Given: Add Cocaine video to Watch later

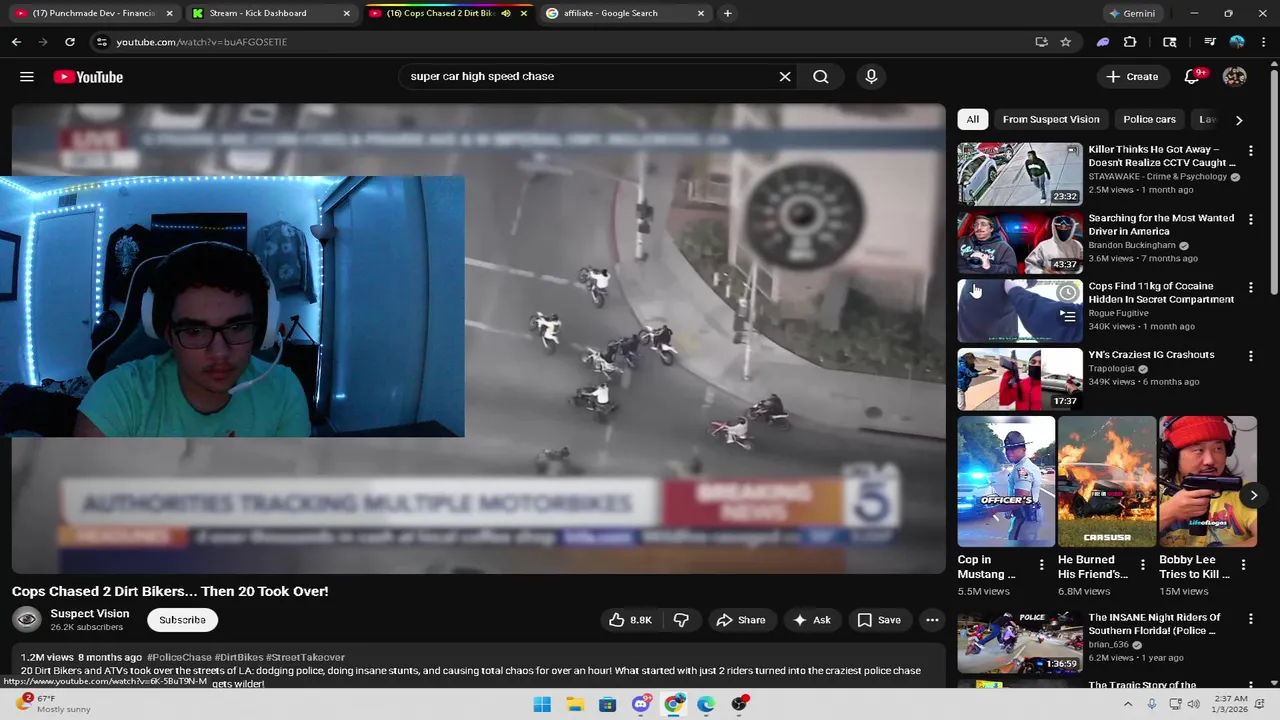Looking at the screenshot, I should tap(1068, 293).
